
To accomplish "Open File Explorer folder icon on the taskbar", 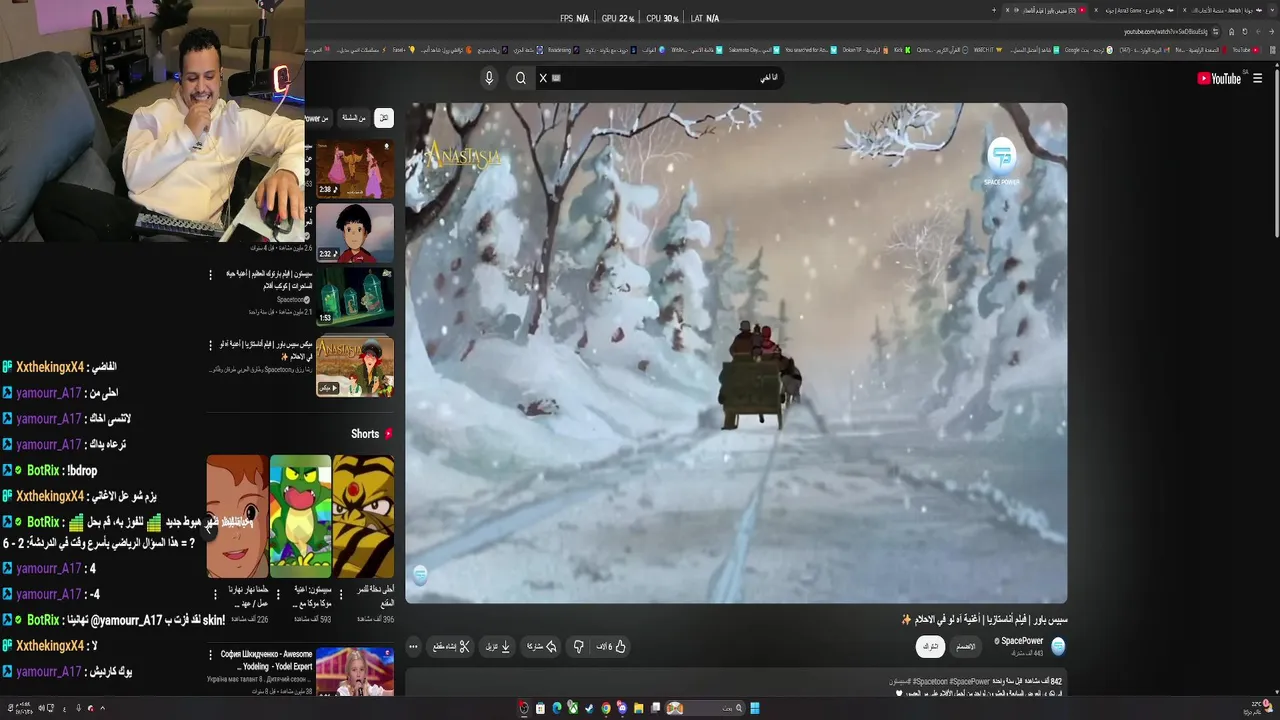I will click(x=638, y=708).
